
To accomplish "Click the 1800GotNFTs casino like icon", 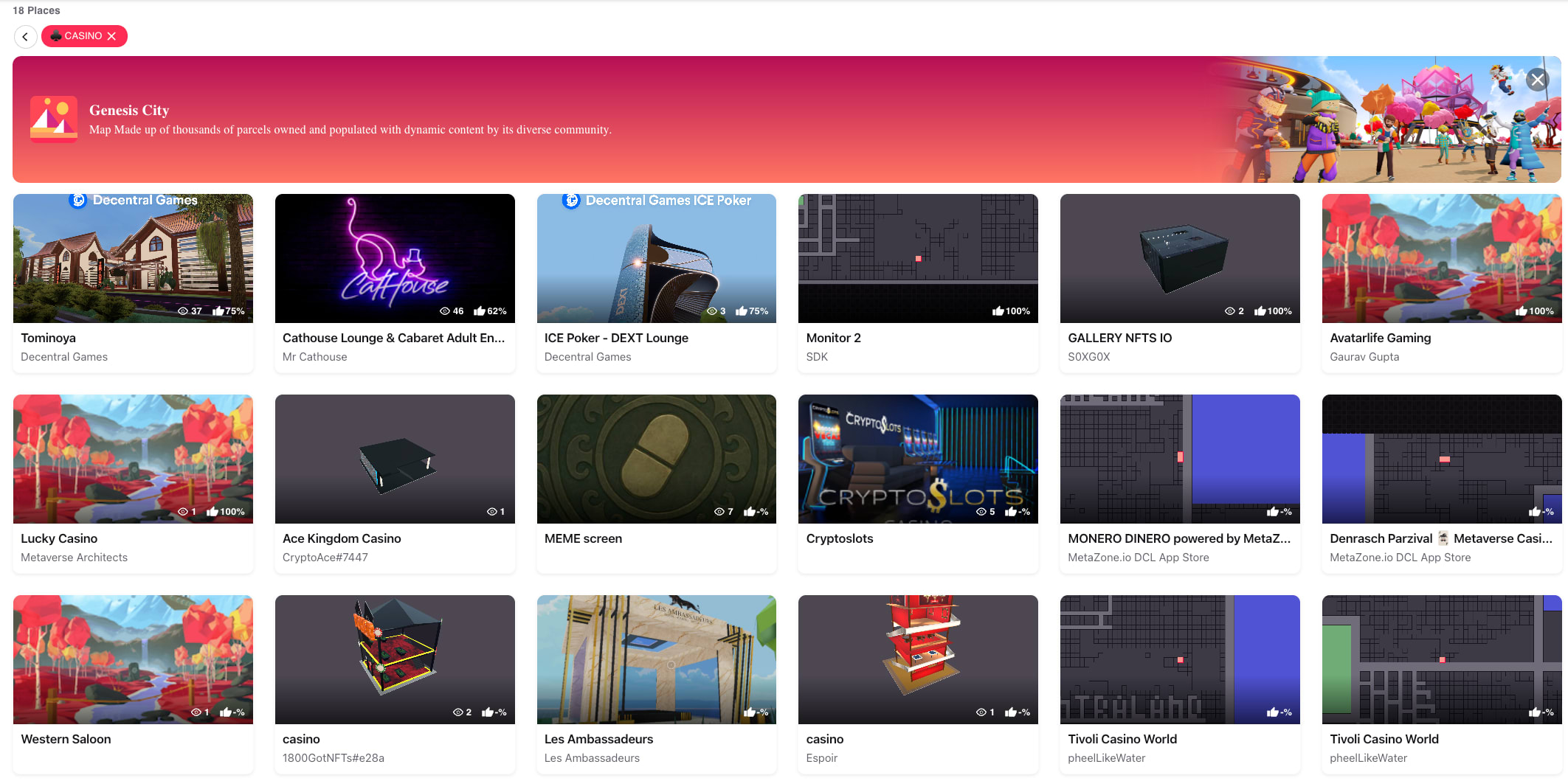I will click(x=488, y=712).
